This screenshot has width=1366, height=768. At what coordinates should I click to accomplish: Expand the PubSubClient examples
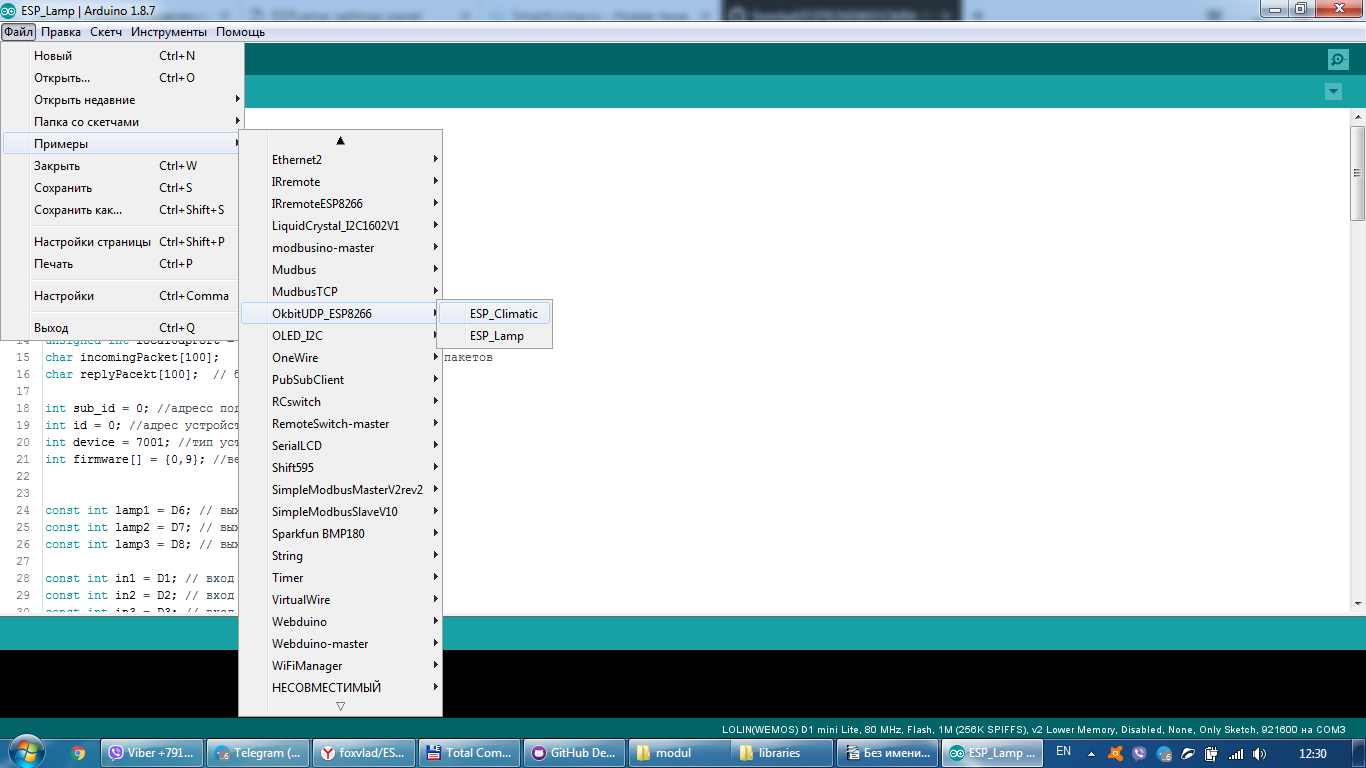(340, 380)
